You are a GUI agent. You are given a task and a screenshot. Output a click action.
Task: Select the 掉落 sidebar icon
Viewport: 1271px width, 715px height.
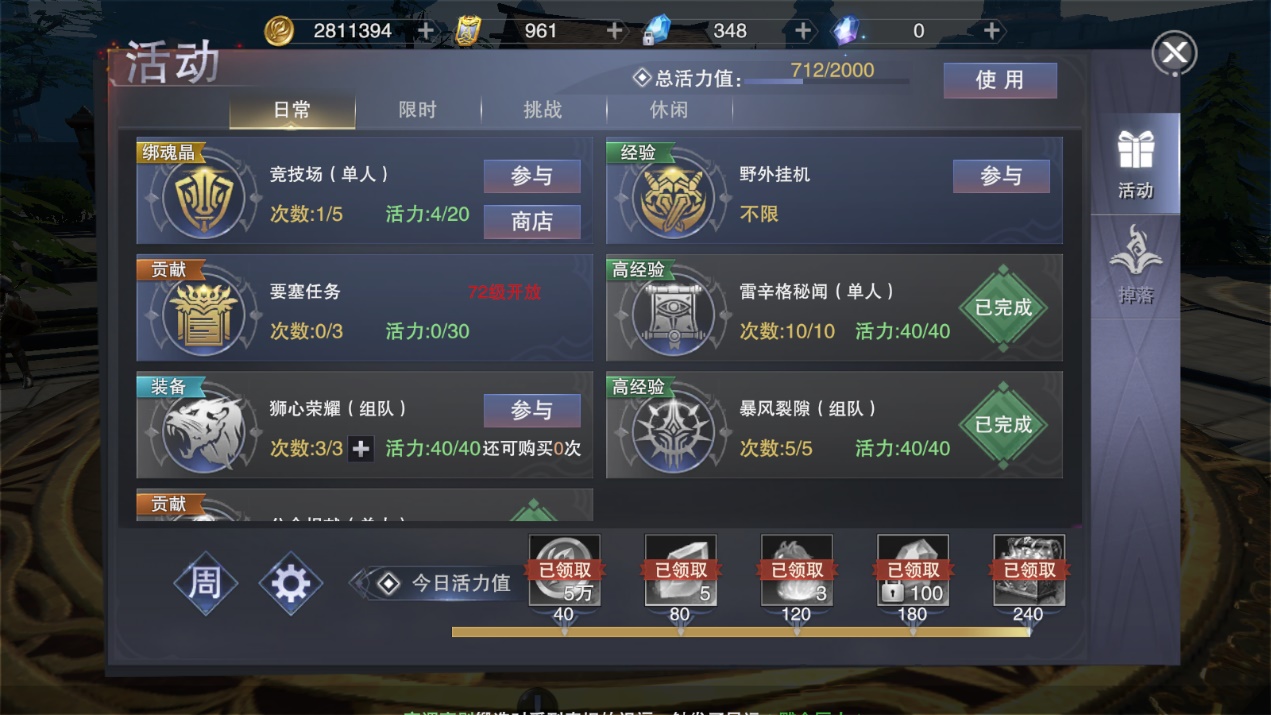(1135, 265)
